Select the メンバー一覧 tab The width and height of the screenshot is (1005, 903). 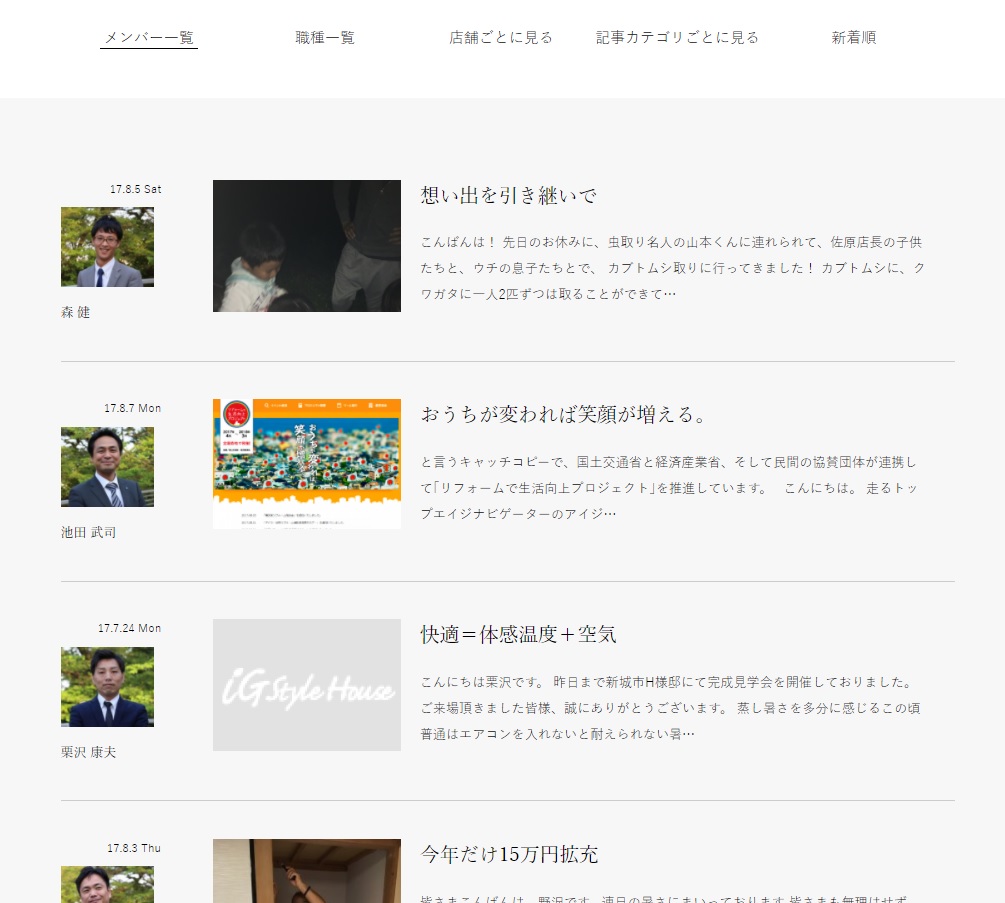click(x=149, y=38)
